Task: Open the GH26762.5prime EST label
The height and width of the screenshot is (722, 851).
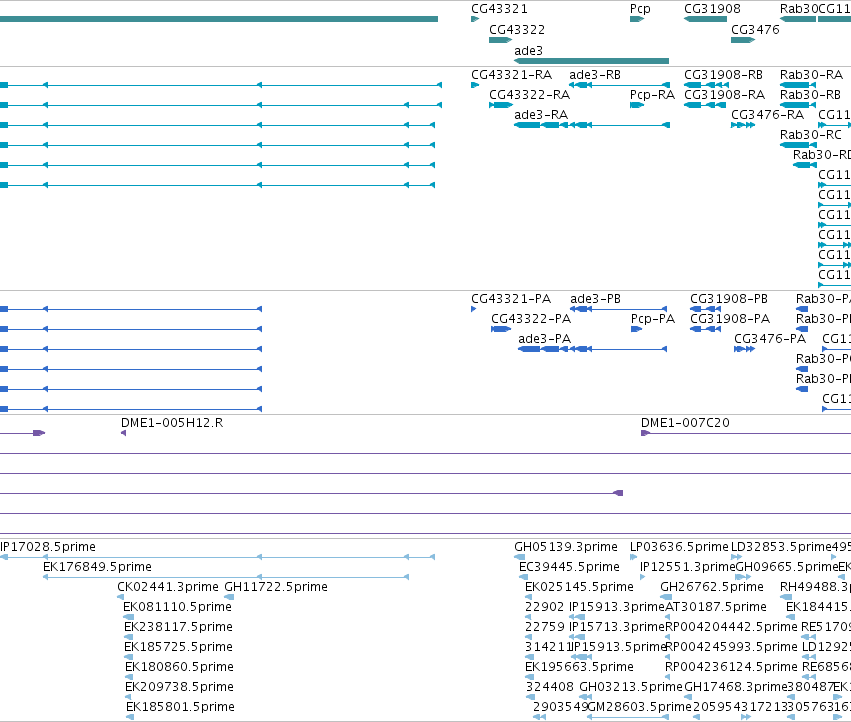Action: click(x=712, y=587)
